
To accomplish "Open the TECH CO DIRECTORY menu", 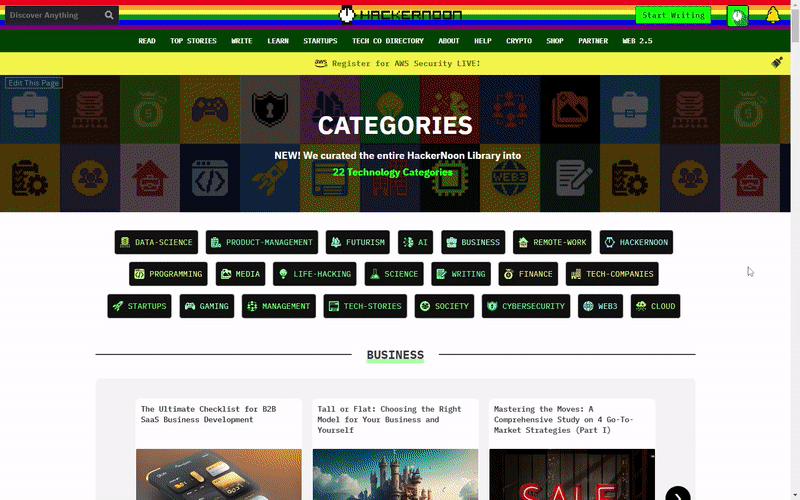I will (x=388, y=41).
